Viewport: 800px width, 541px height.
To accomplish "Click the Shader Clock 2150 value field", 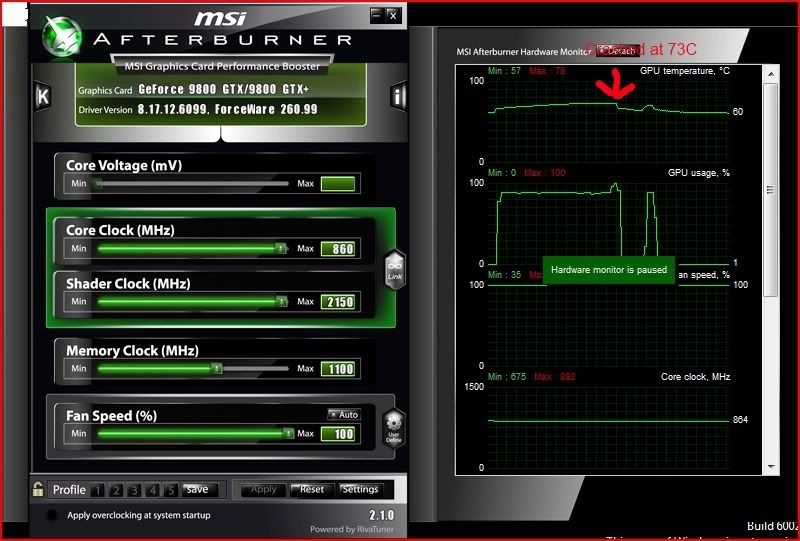I will click(338, 302).
